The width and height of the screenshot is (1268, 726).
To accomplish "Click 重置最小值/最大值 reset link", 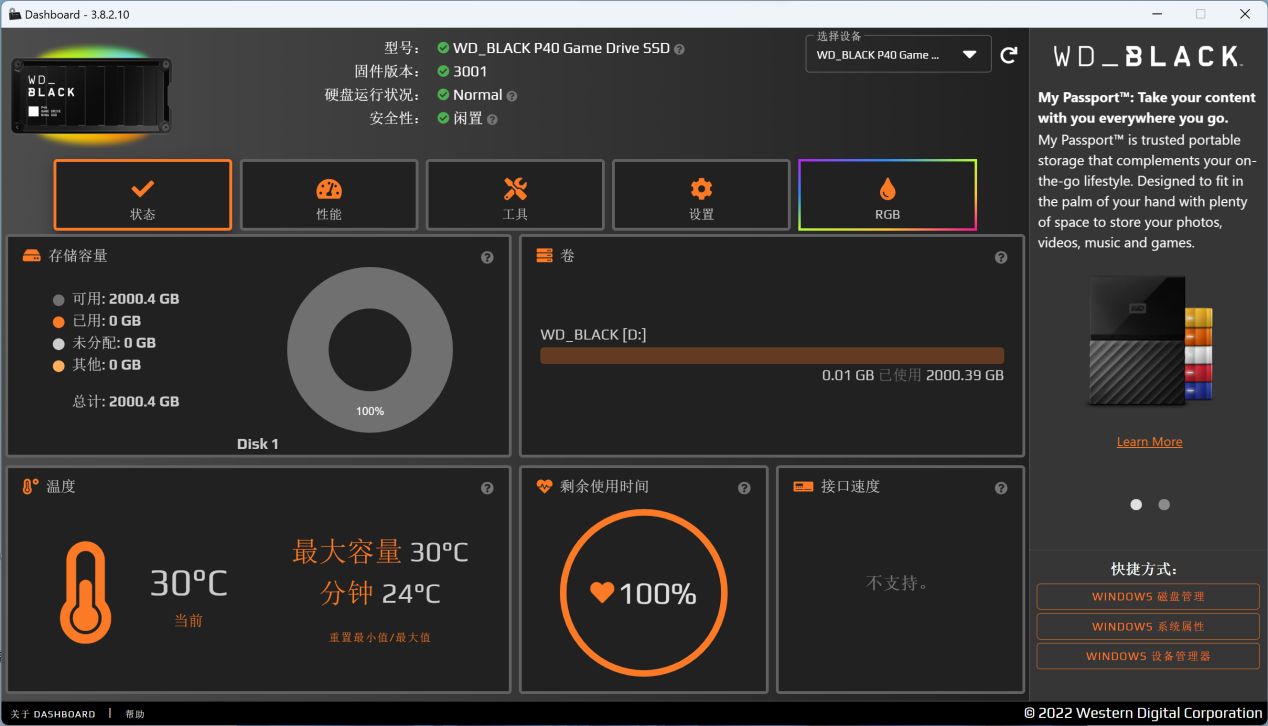I will (x=380, y=637).
